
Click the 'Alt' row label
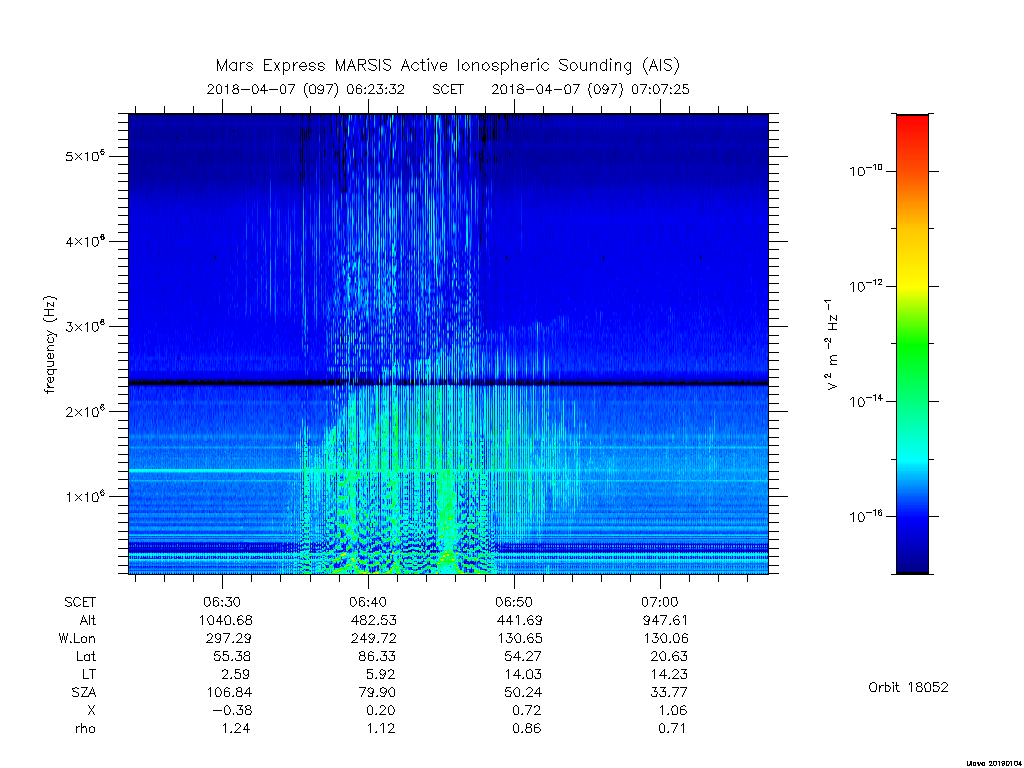click(x=88, y=620)
